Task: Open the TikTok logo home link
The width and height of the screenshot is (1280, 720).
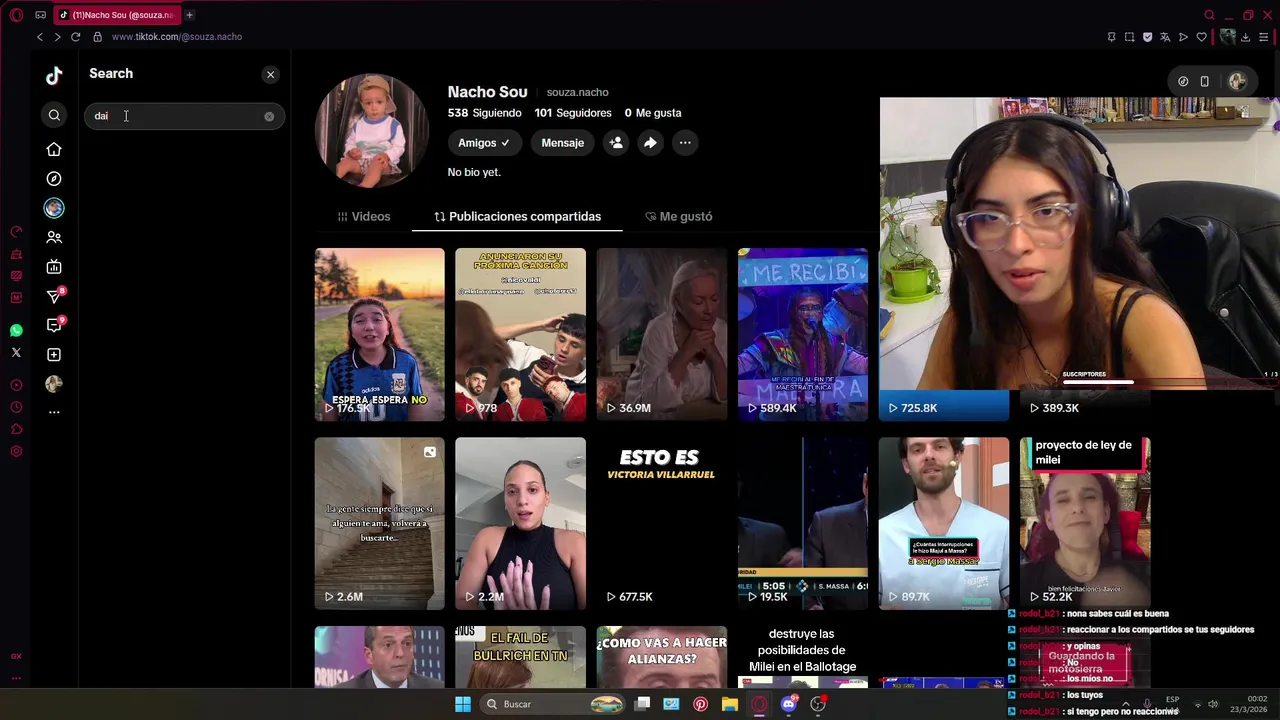Action: [x=54, y=75]
